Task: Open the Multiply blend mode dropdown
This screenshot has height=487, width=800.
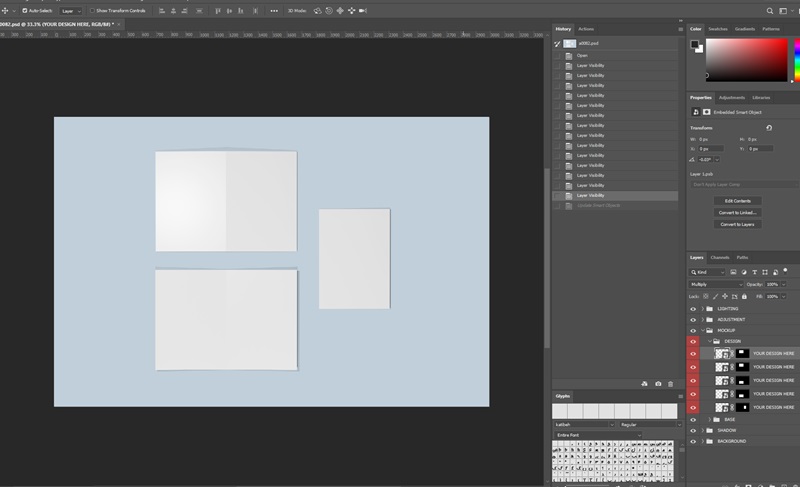Action: (x=716, y=284)
